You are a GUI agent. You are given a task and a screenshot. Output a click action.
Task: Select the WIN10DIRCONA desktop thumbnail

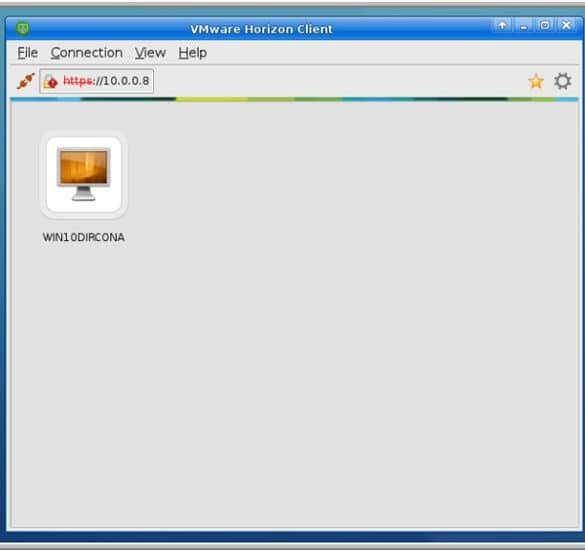[84, 174]
